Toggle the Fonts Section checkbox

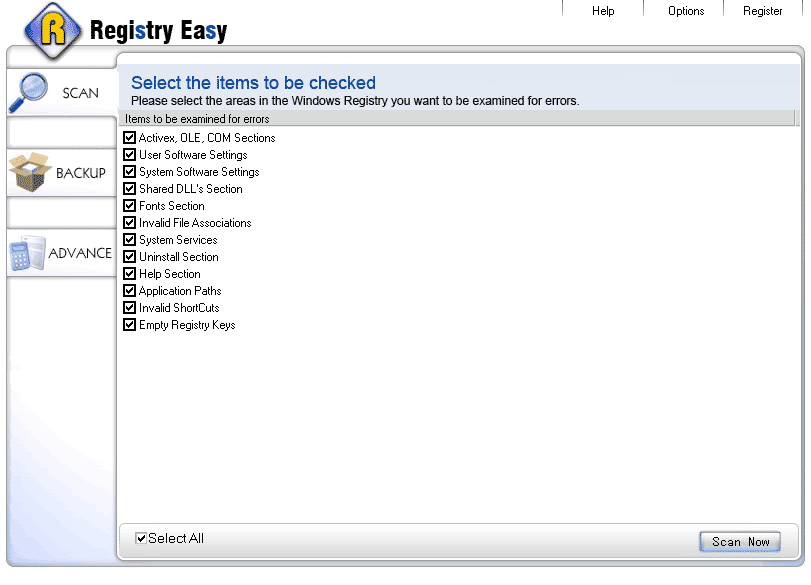[129, 206]
